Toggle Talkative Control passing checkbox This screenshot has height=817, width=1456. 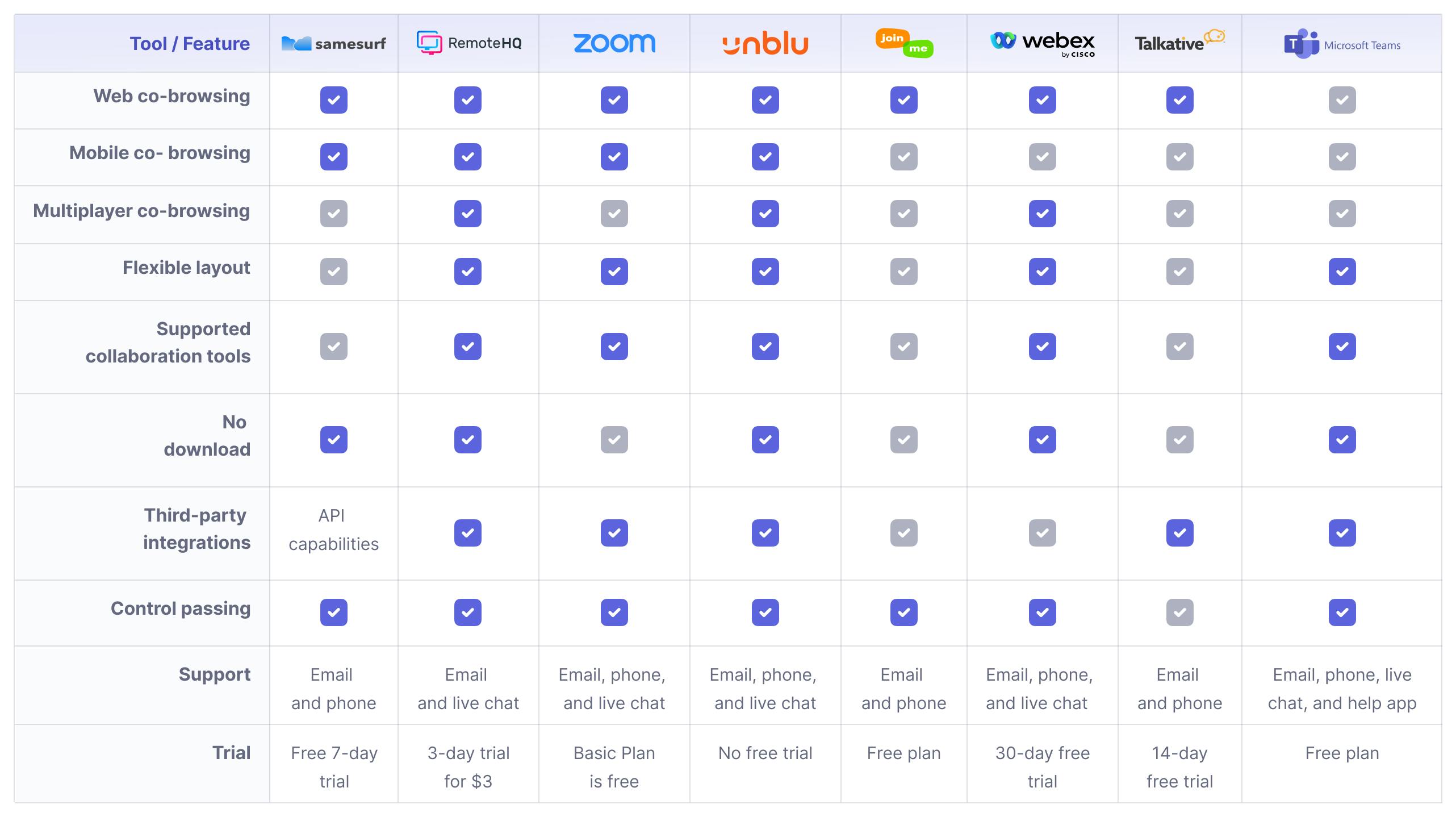point(1180,612)
